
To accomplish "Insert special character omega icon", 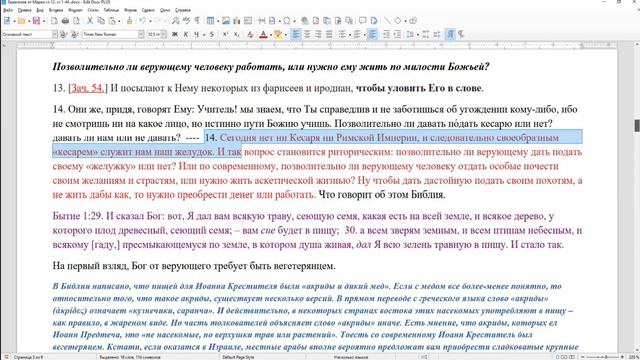I will 287,21.
